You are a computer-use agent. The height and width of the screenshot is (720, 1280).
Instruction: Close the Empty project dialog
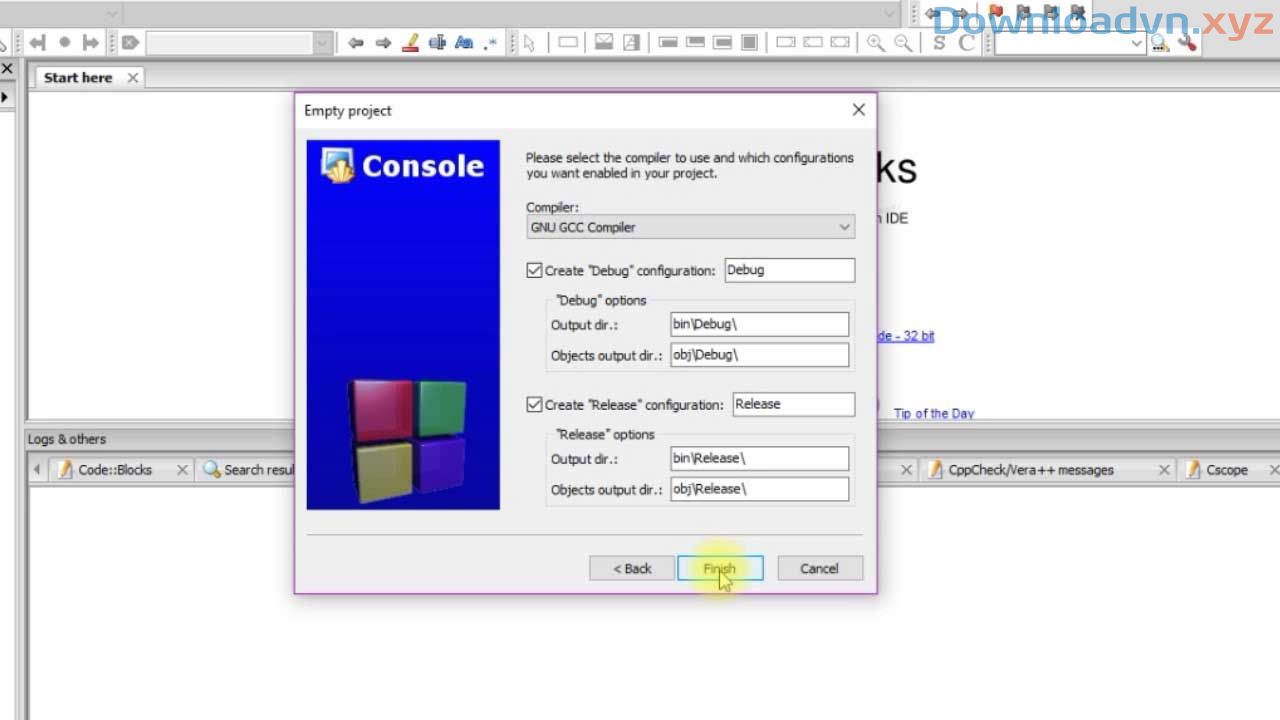click(x=858, y=110)
